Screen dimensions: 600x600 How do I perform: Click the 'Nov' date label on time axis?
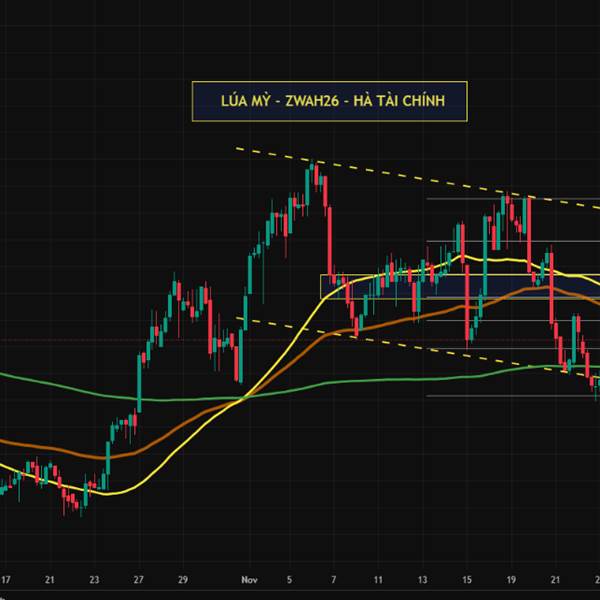pyautogui.click(x=249, y=580)
